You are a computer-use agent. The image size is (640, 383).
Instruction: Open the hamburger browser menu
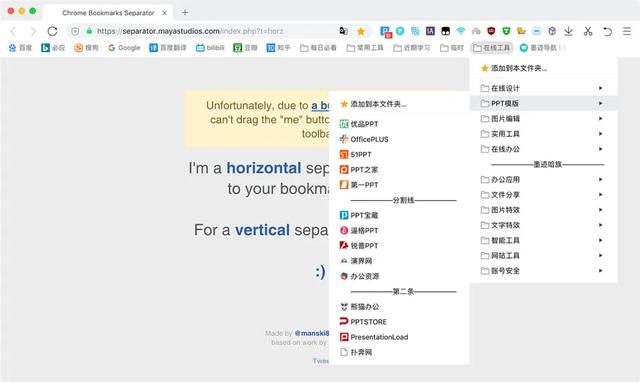point(627,31)
